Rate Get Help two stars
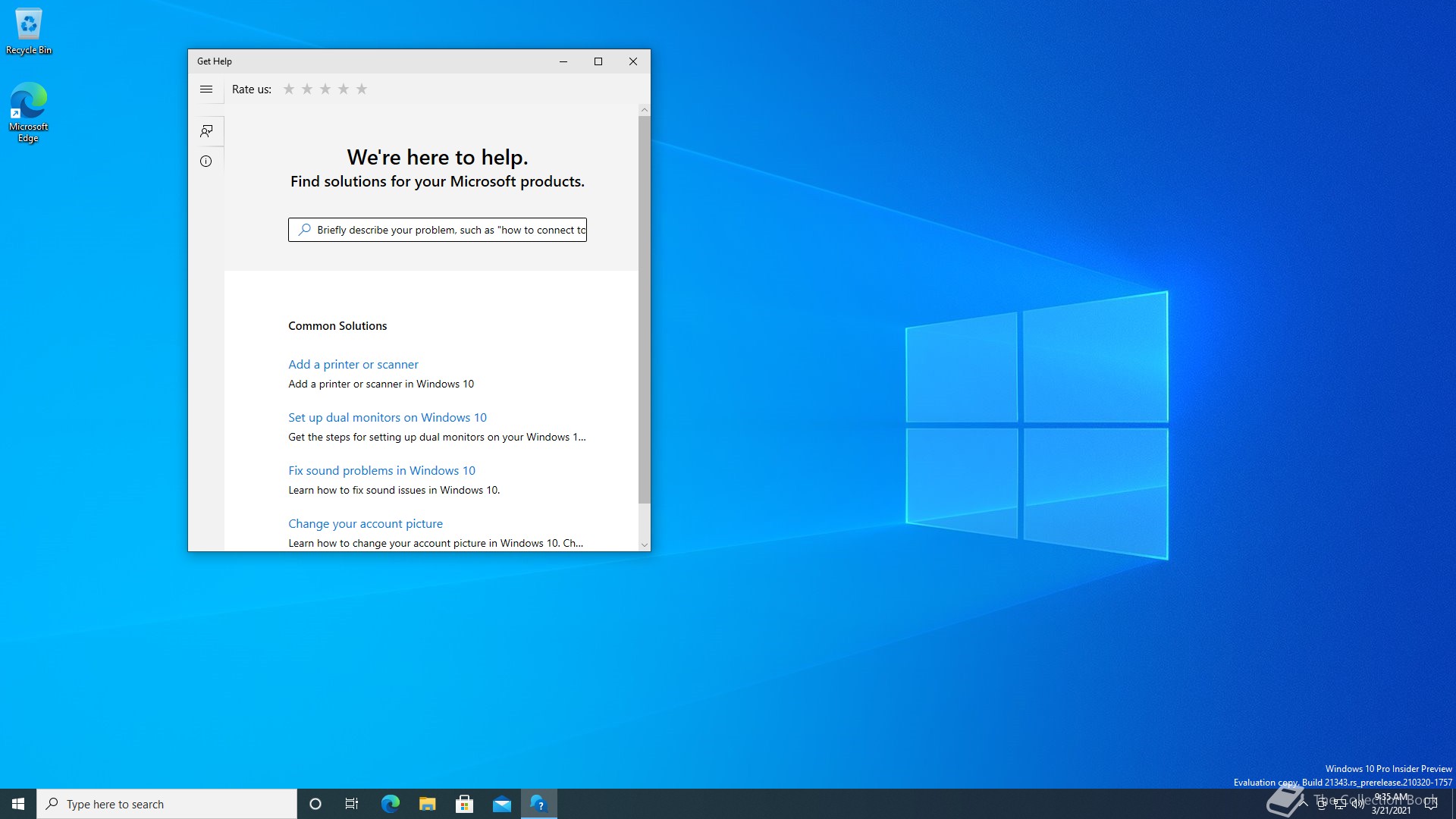Image resolution: width=1456 pixels, height=819 pixels. click(307, 89)
